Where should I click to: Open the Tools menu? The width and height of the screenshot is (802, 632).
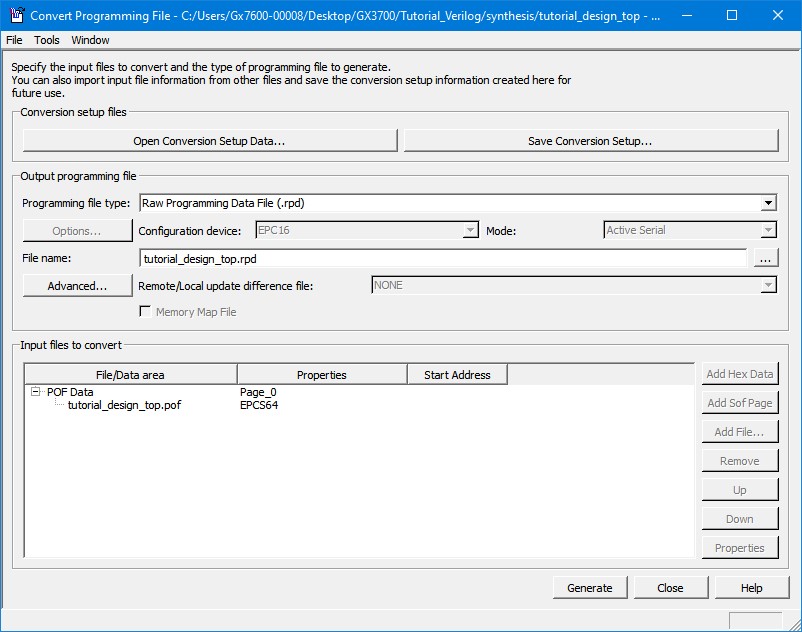[x=45, y=40]
